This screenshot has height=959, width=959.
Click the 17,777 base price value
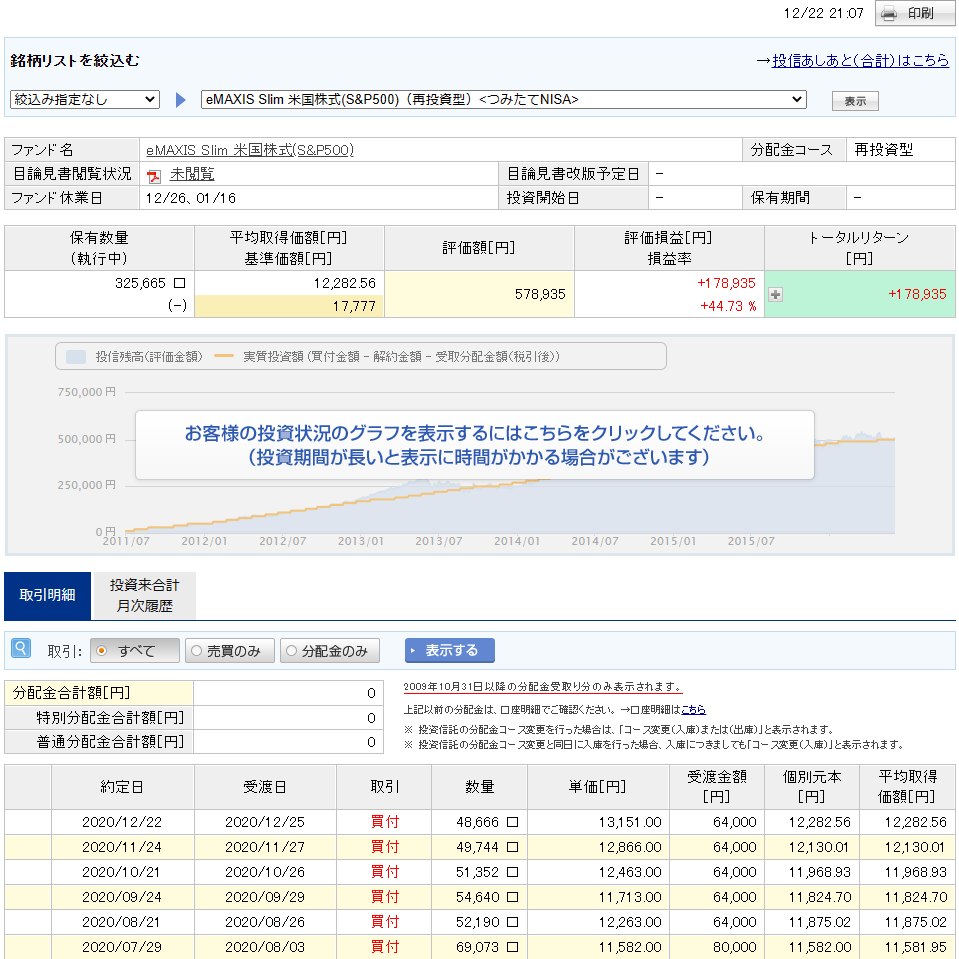click(x=354, y=306)
